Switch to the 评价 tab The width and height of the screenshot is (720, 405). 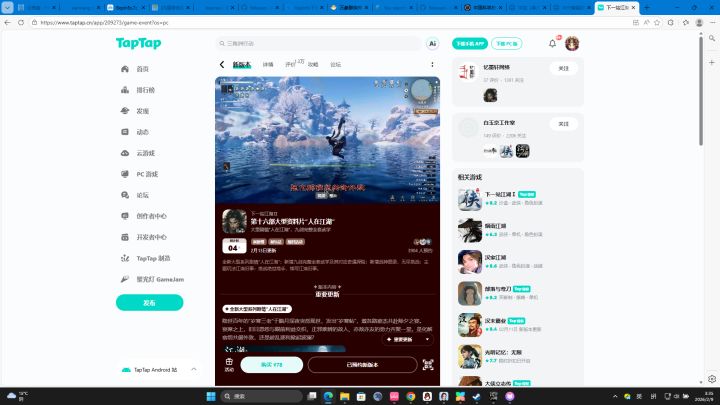290,65
